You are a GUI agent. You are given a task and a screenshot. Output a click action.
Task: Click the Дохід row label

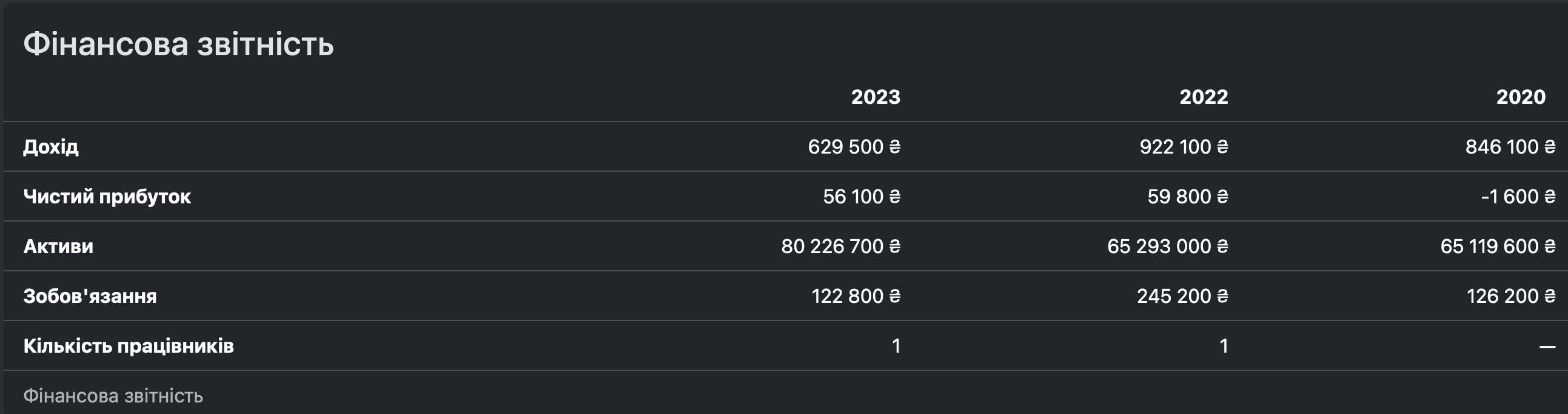click(51, 147)
